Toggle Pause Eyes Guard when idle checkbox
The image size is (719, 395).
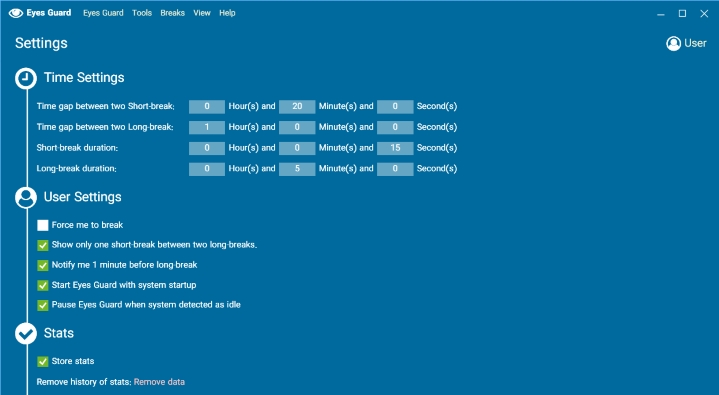tap(43, 305)
